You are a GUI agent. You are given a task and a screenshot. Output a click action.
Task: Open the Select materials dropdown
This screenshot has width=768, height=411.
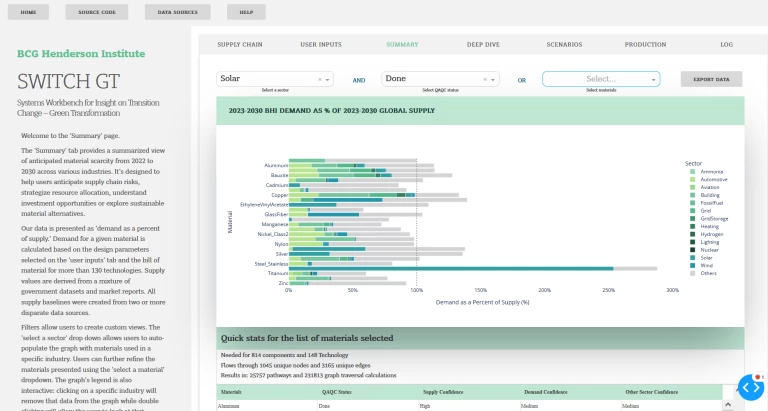coord(600,79)
